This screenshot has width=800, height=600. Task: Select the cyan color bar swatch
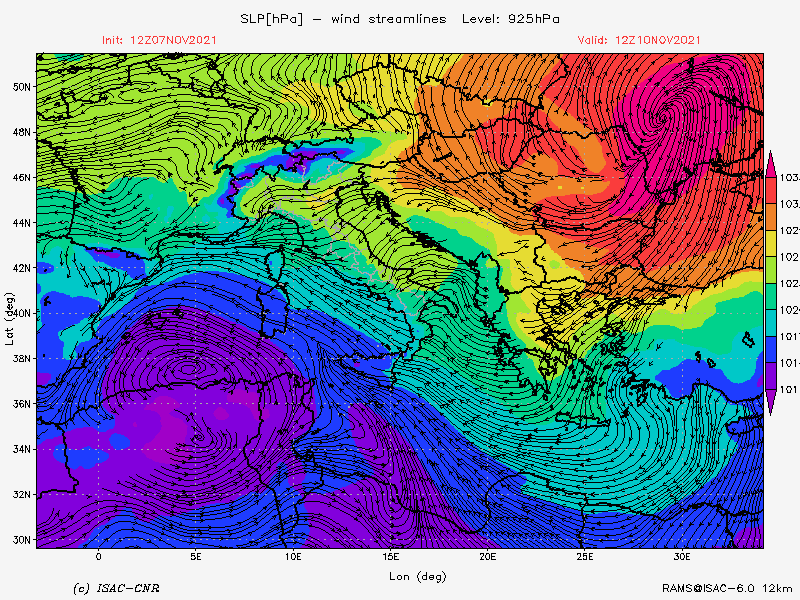(770, 323)
